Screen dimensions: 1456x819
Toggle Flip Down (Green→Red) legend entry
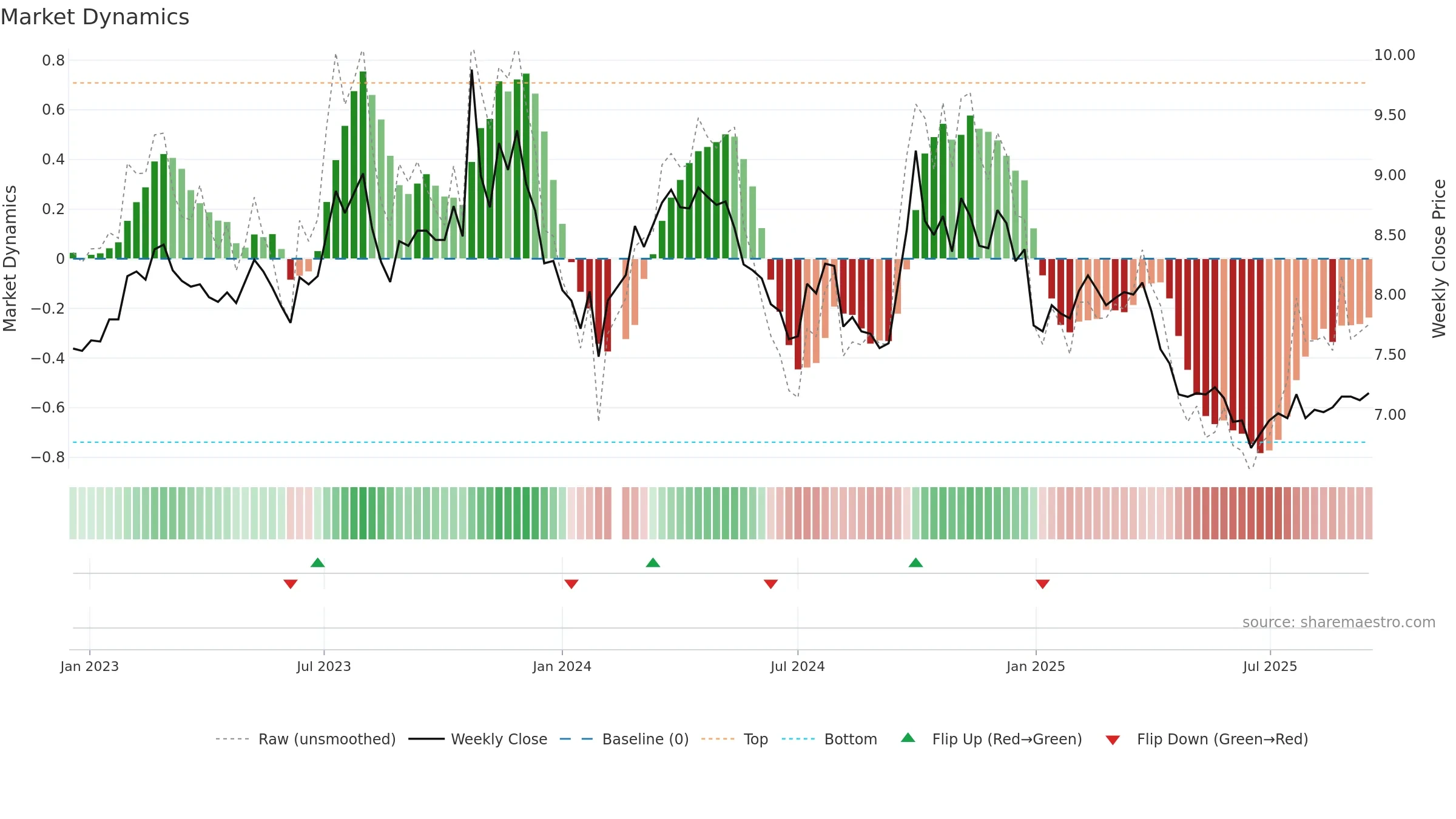click(1207, 739)
